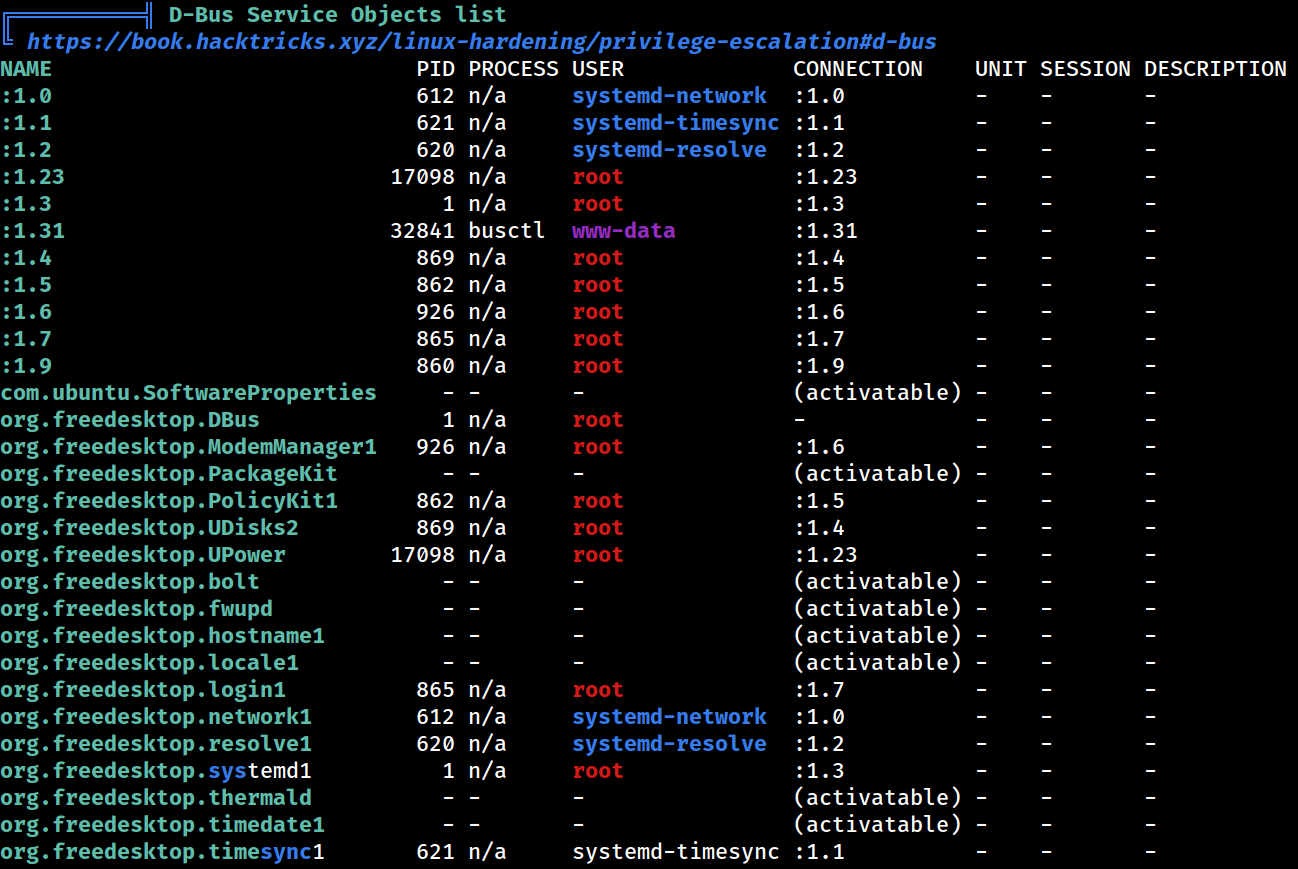Select ':1.2' in the NAME column
The height and width of the screenshot is (869, 1298).
[x=26, y=150]
